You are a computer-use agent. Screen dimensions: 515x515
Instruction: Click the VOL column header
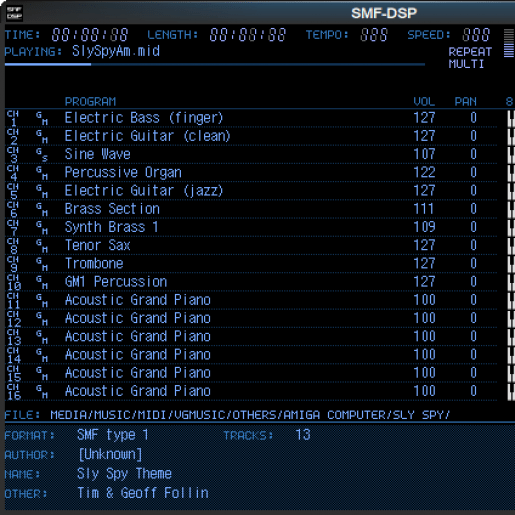(424, 102)
